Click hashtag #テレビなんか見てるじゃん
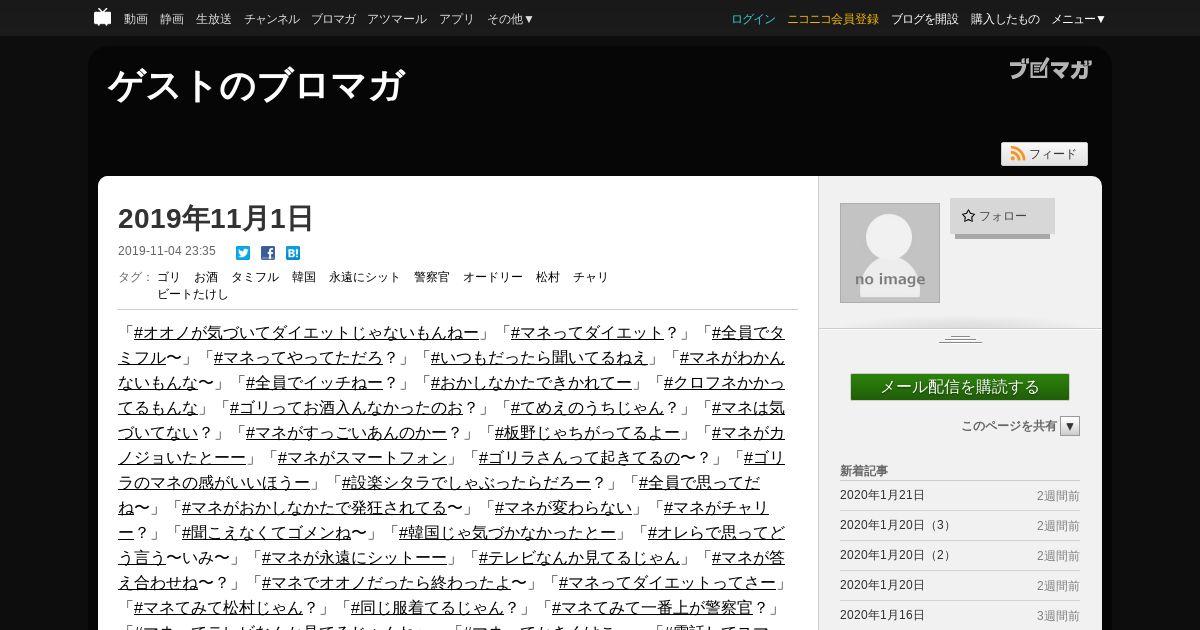This screenshot has width=1200, height=630. click(x=579, y=557)
